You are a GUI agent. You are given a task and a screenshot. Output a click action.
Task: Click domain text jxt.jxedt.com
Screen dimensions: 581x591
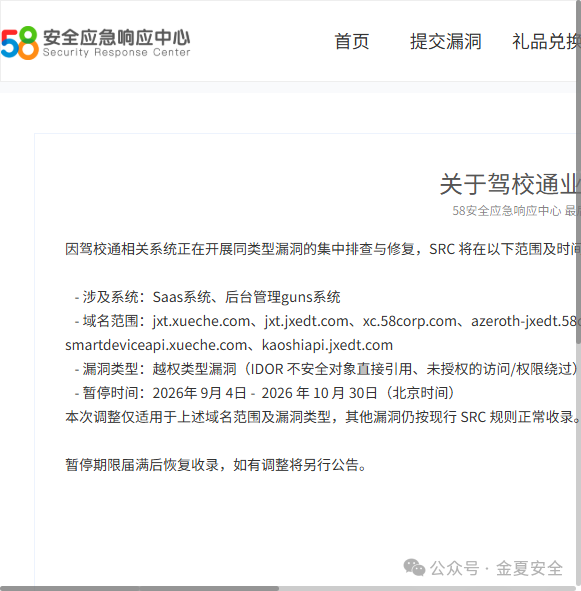pos(306,321)
